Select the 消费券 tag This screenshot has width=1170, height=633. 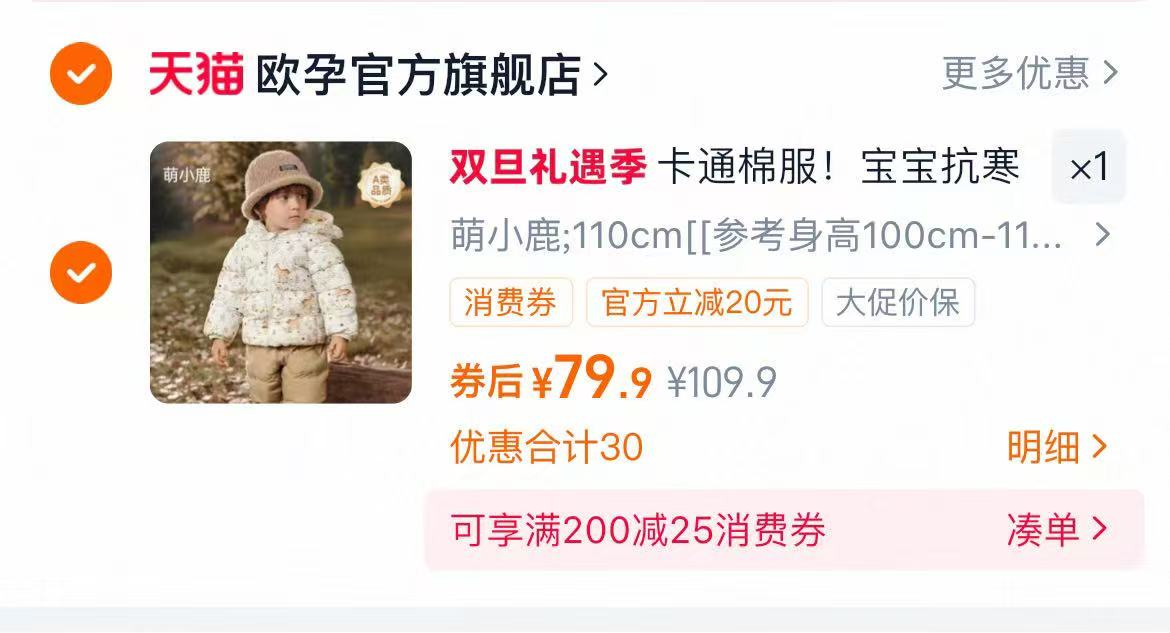pyautogui.click(x=510, y=302)
